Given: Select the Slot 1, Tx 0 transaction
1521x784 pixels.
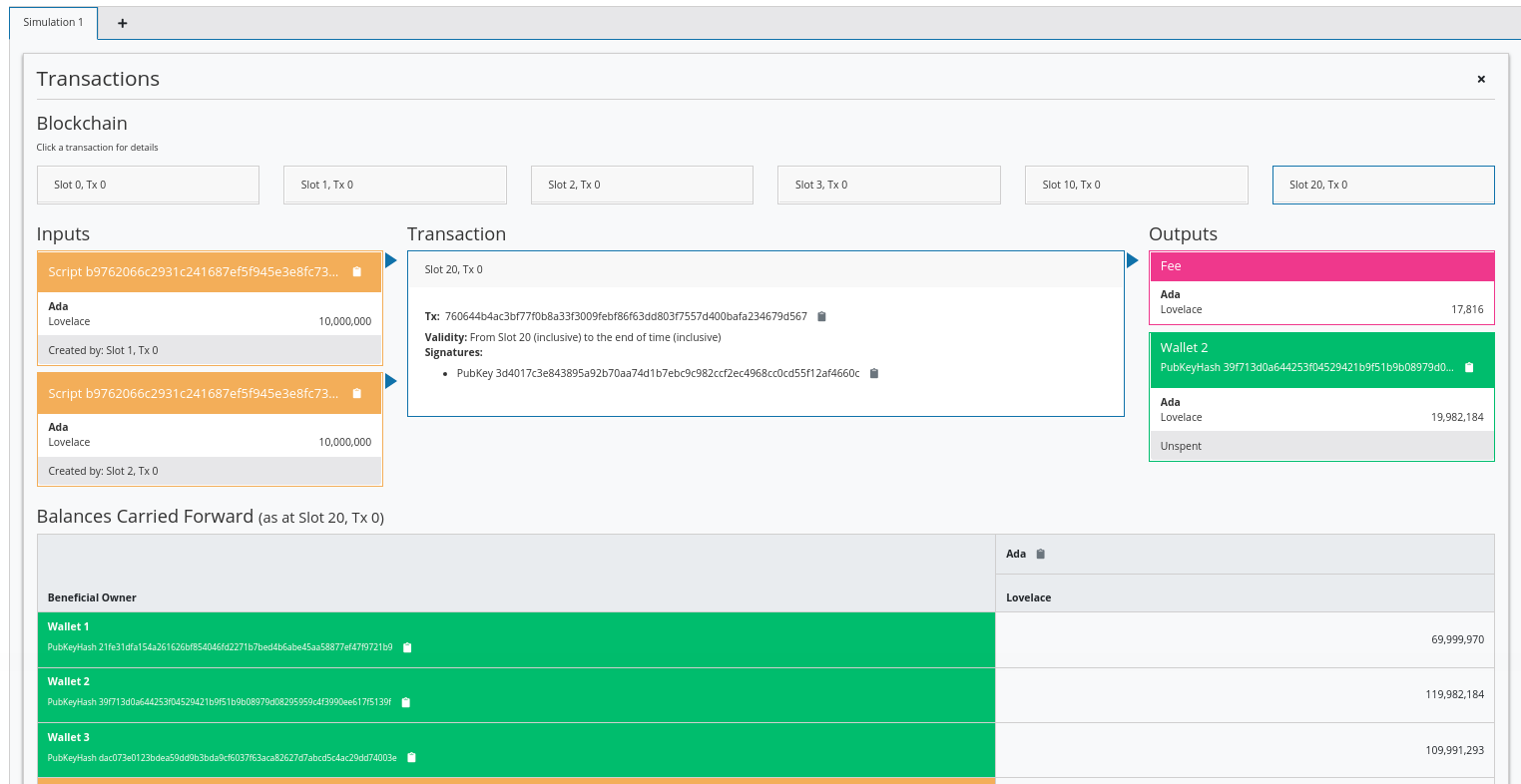Looking at the screenshot, I should [x=395, y=185].
